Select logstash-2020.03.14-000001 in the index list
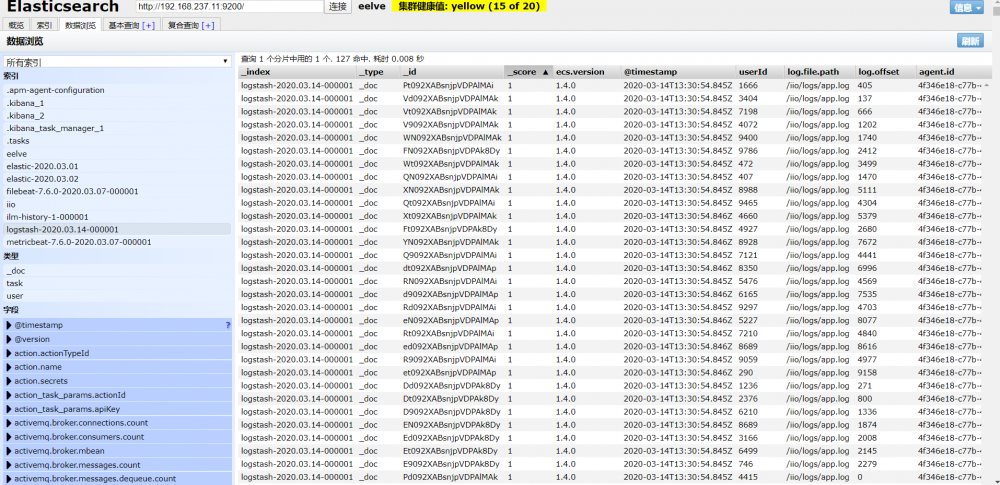 [117, 229]
